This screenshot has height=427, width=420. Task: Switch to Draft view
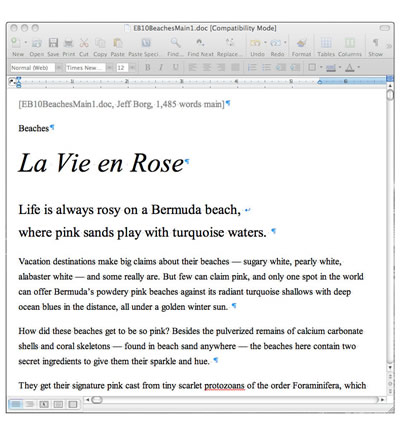point(15,404)
